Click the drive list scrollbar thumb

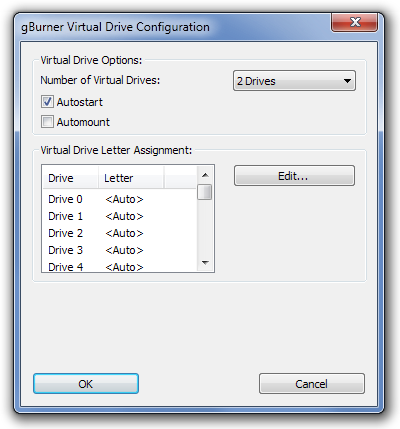click(205, 192)
